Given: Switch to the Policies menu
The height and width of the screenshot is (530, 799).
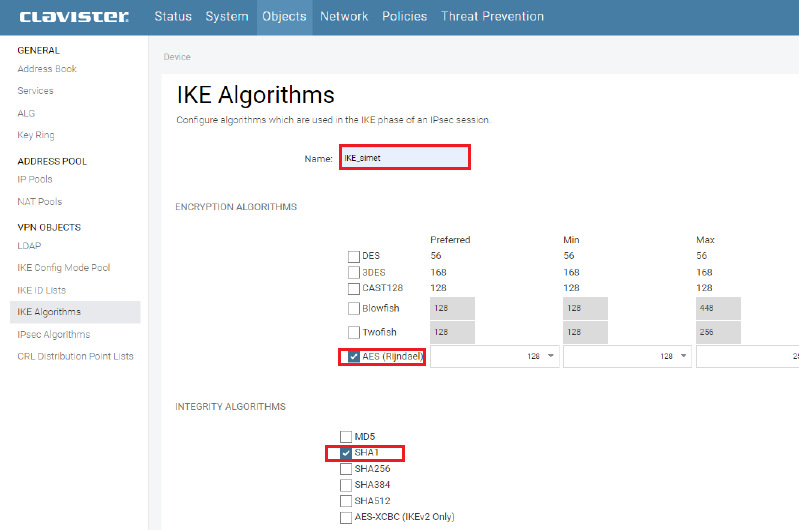Looking at the screenshot, I should (x=404, y=17).
